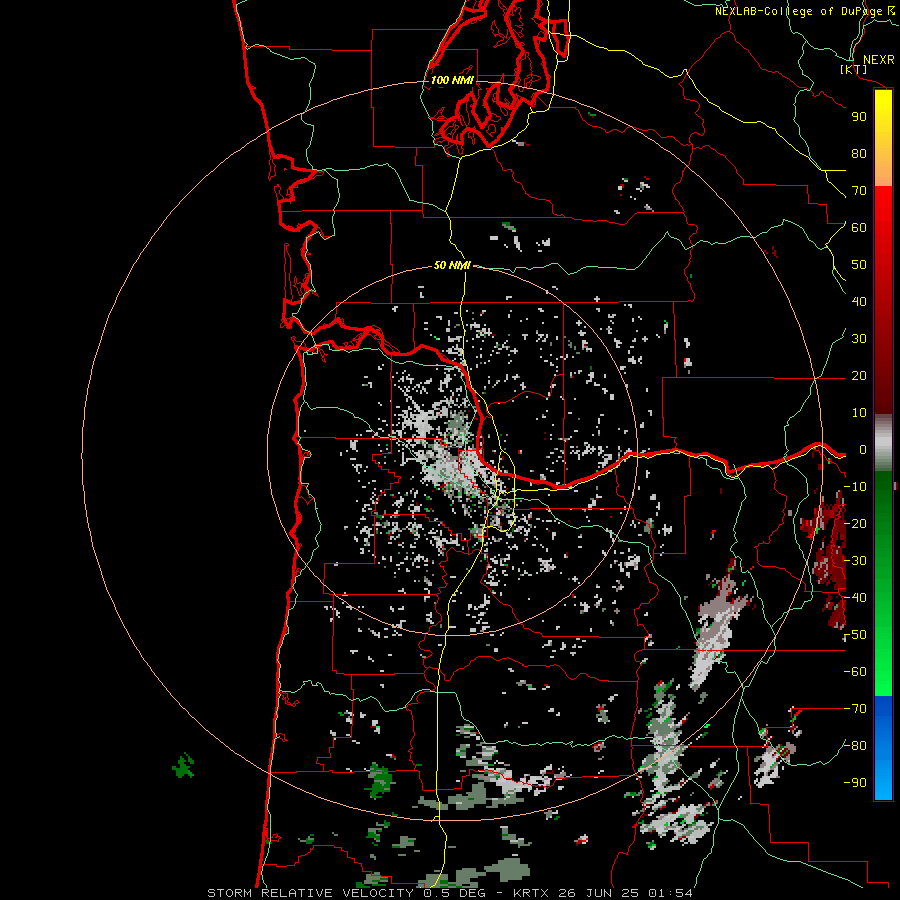
Task: Select the -40 value on velocity scale
Action: (x=855, y=598)
